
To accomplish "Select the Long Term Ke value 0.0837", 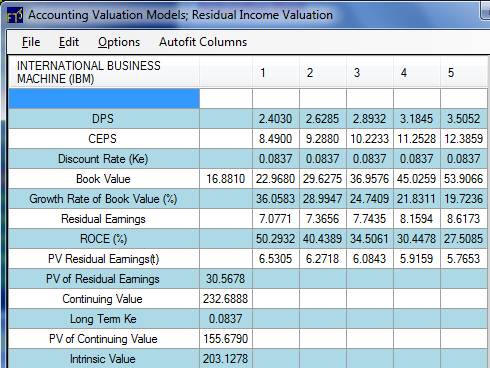I will (226, 319).
